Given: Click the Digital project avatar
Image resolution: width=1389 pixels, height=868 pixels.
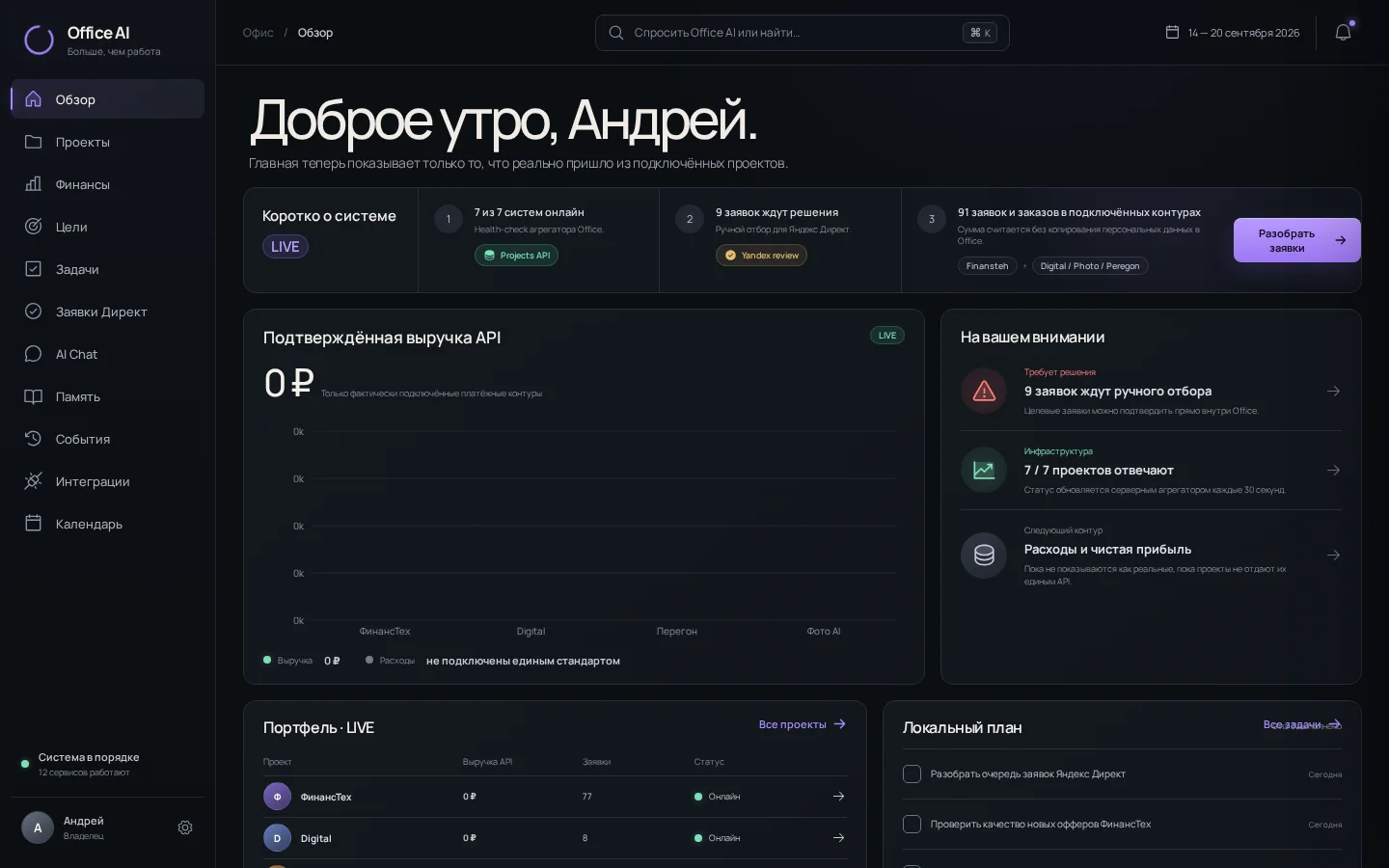Looking at the screenshot, I should [x=277, y=838].
